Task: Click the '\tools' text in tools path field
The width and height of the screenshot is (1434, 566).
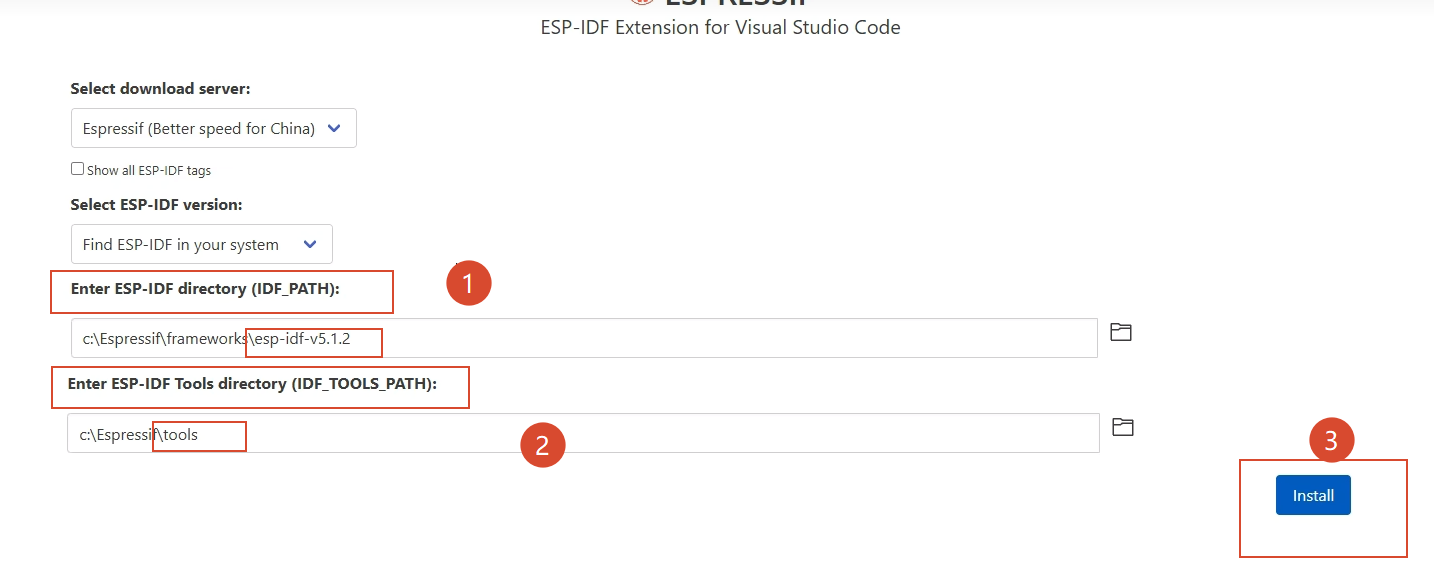Action: point(178,434)
